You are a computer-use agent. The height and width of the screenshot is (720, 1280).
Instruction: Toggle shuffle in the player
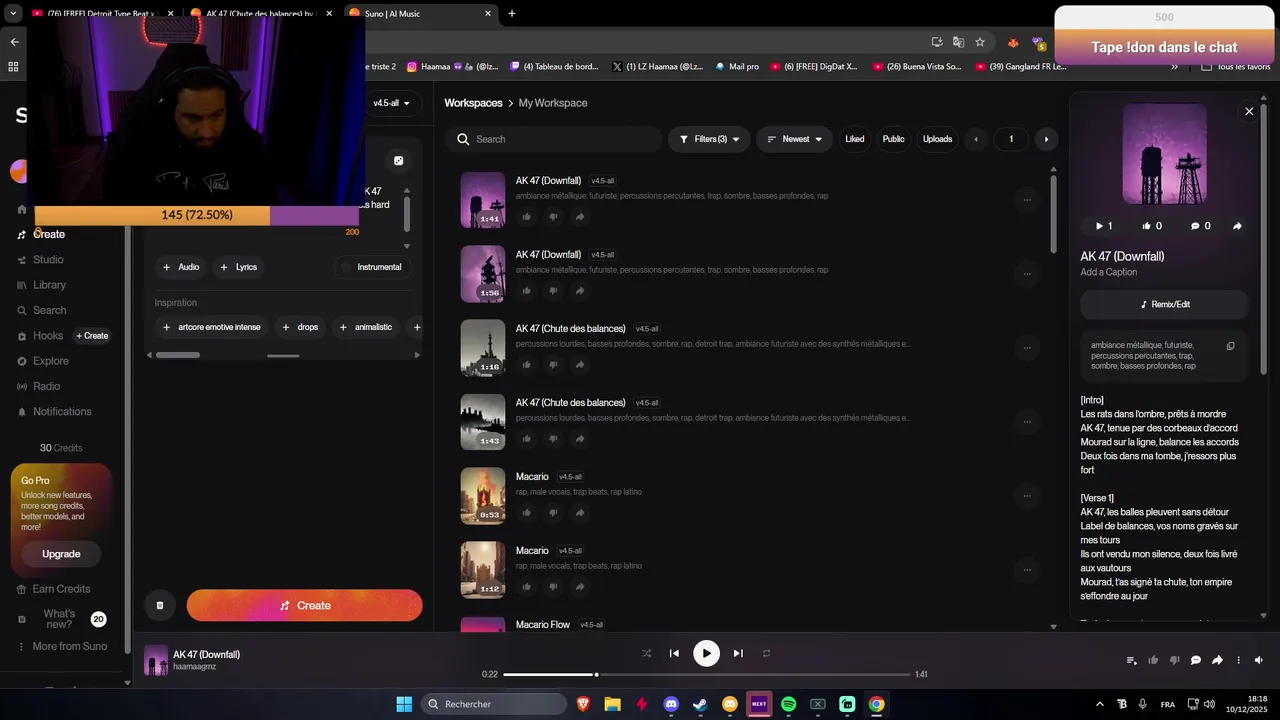tap(646, 653)
